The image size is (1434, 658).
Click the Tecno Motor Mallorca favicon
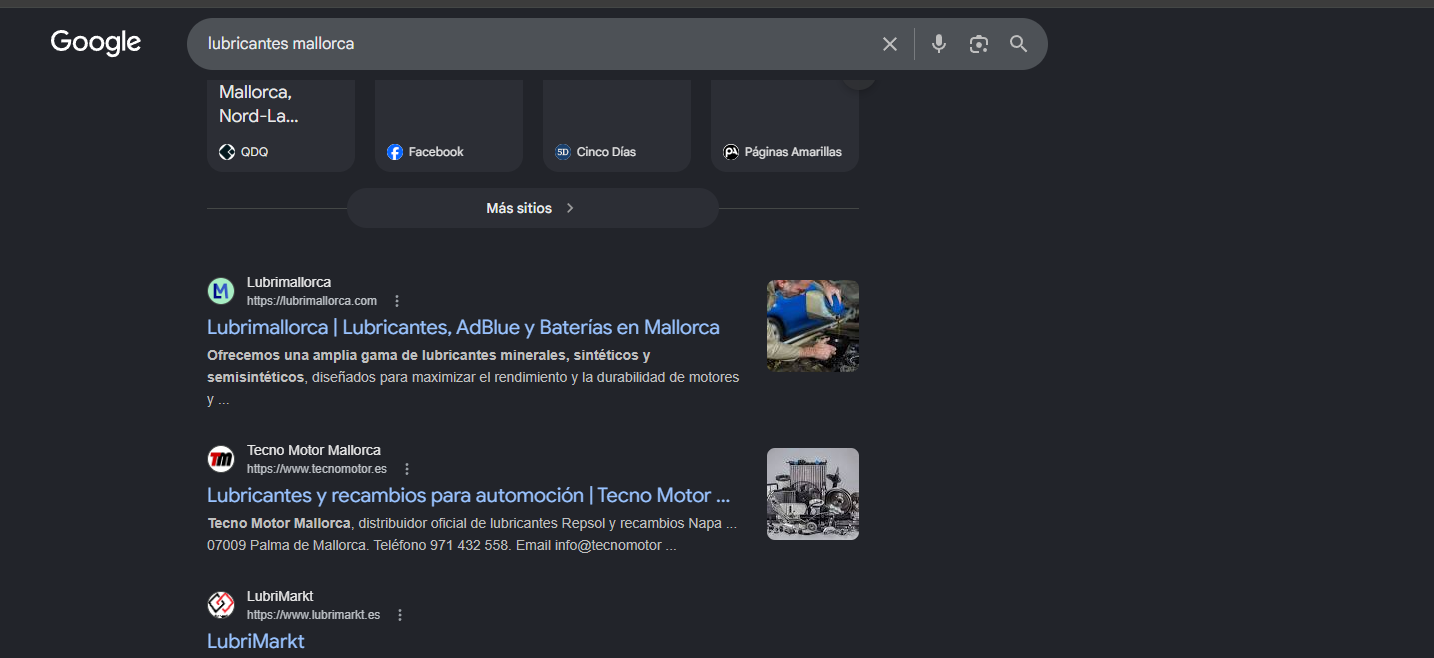pos(221,459)
